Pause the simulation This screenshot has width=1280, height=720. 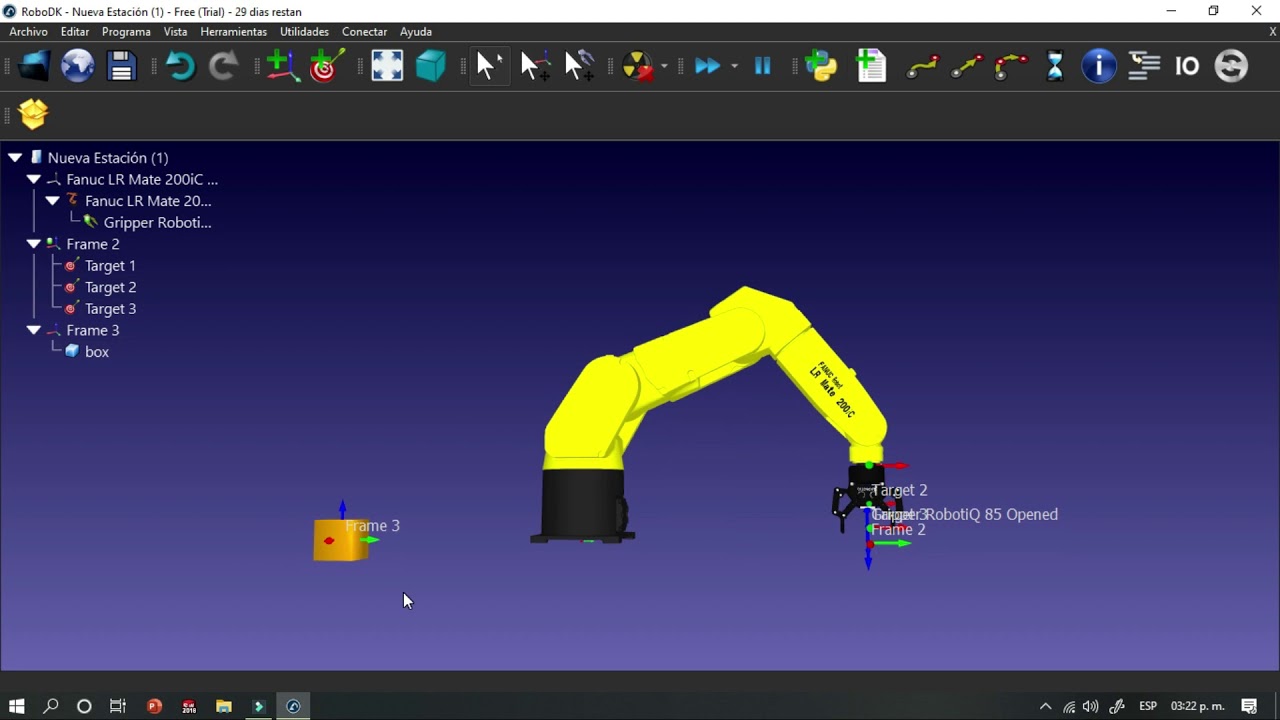762,67
